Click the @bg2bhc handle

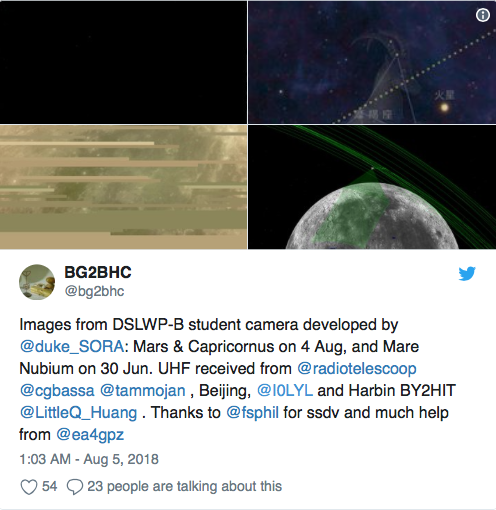point(94,291)
